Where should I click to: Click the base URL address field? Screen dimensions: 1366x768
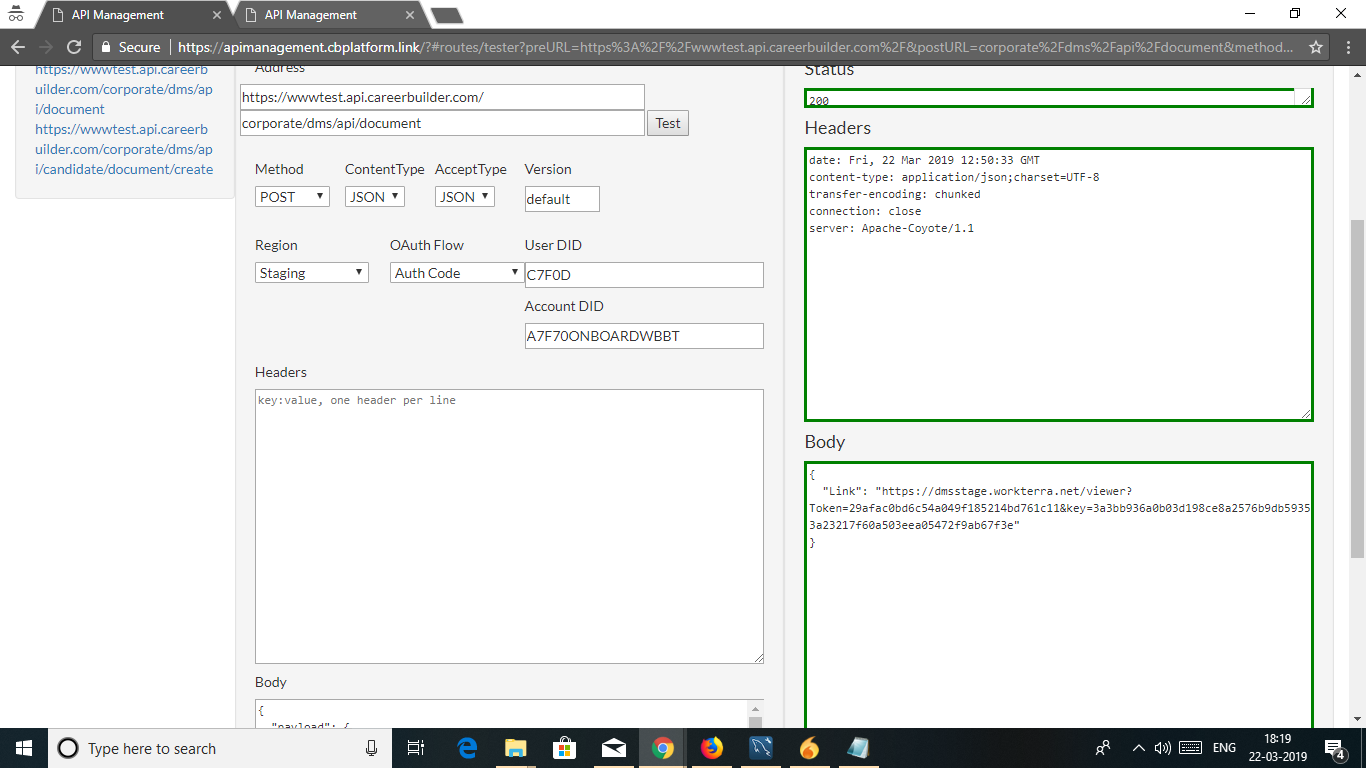coord(442,97)
